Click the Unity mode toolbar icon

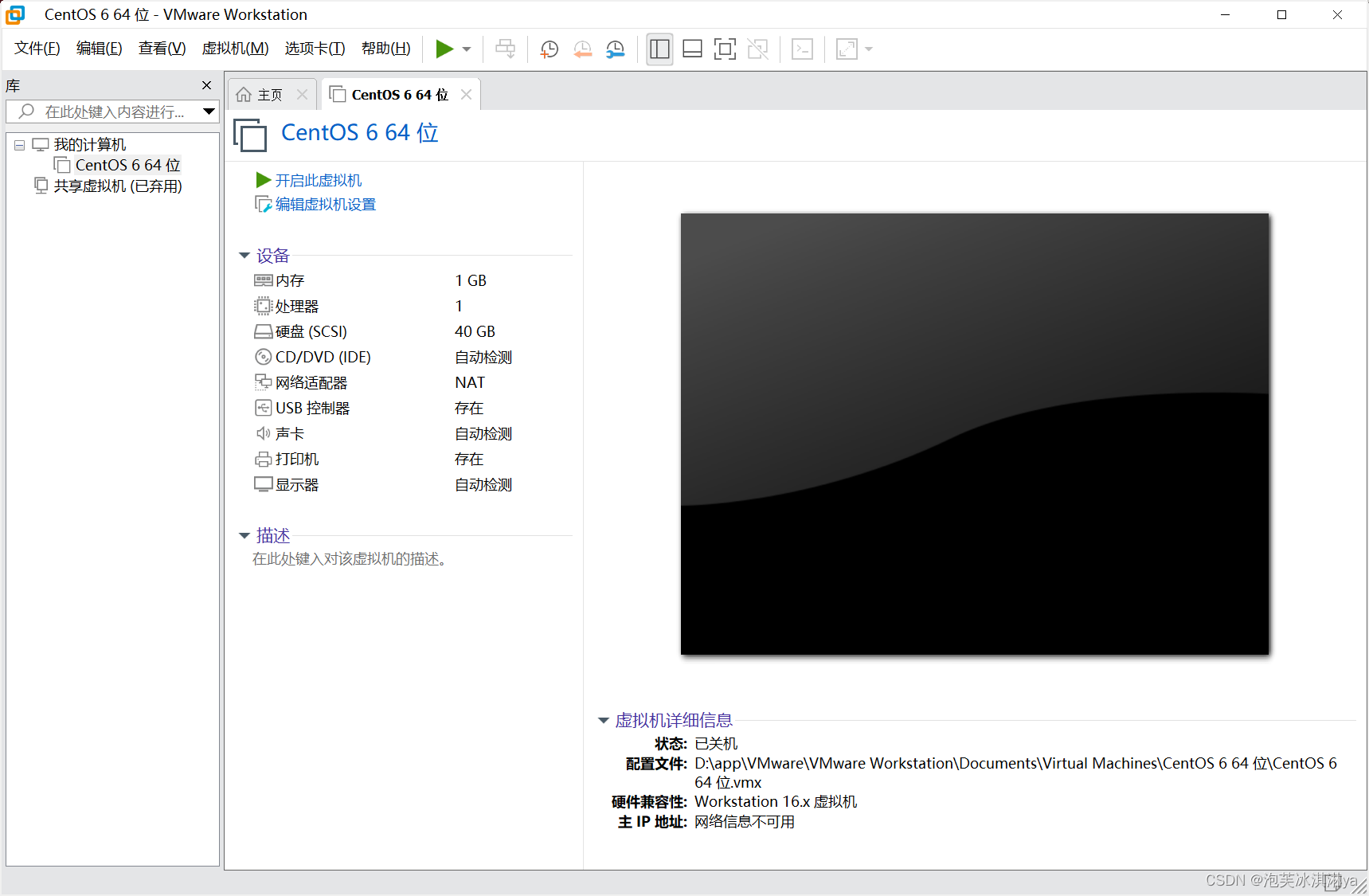pyautogui.click(x=758, y=49)
